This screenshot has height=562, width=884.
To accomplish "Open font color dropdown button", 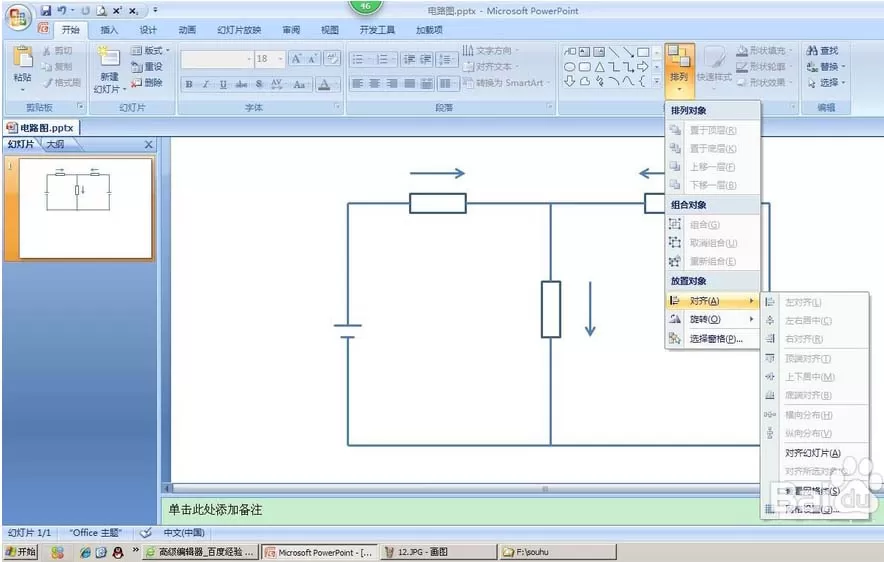I will coord(336,84).
